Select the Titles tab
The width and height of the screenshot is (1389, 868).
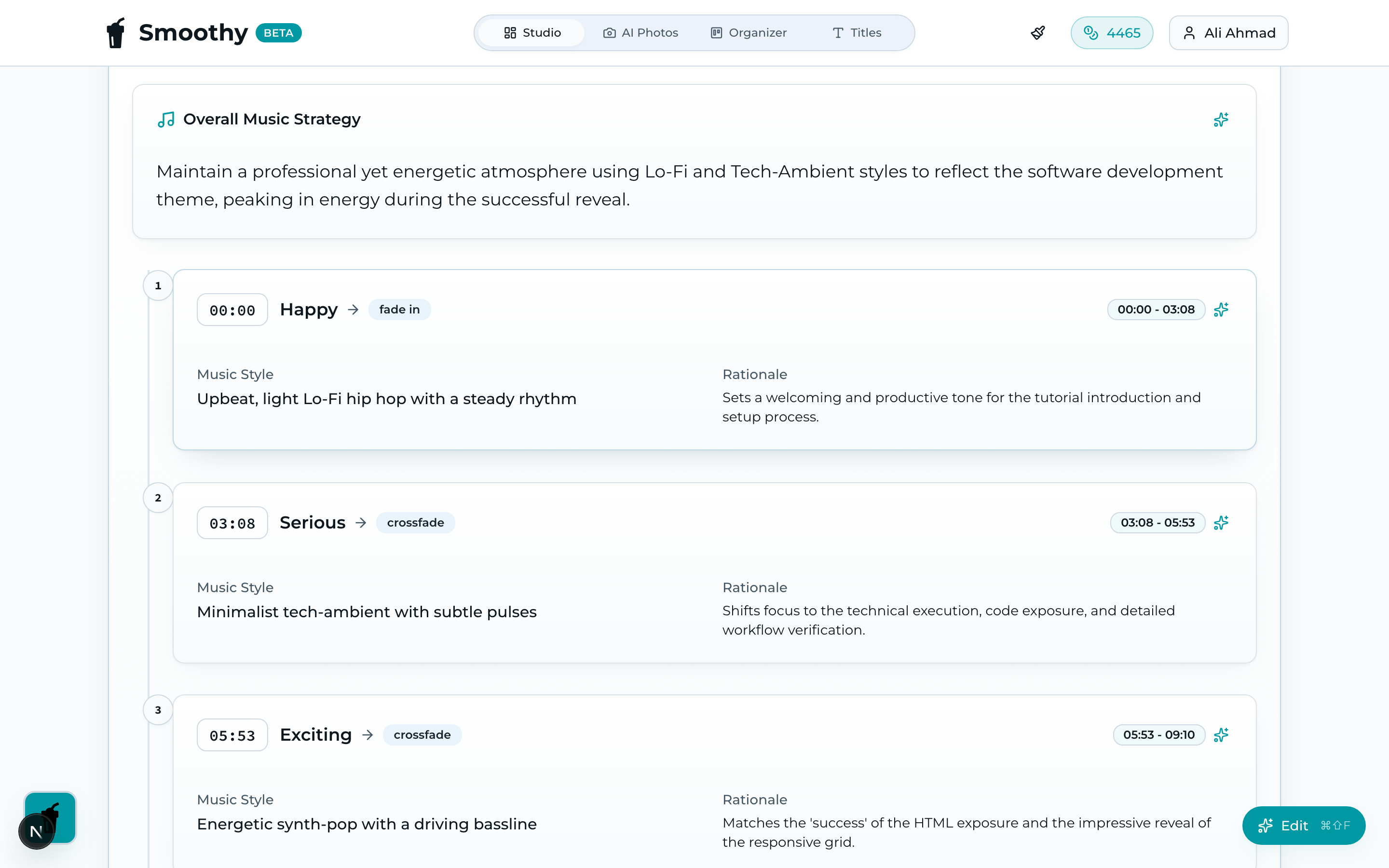coord(857,33)
